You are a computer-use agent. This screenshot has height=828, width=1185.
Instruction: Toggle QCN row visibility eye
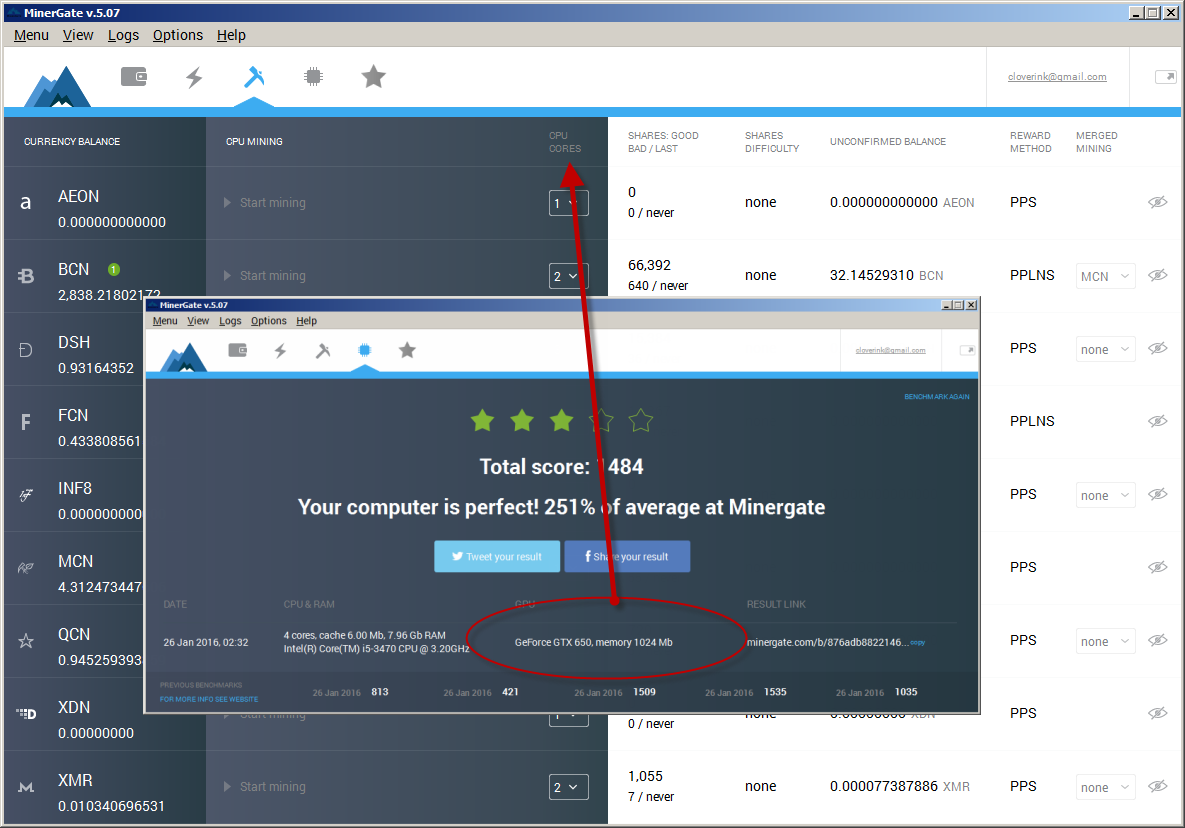click(1158, 641)
